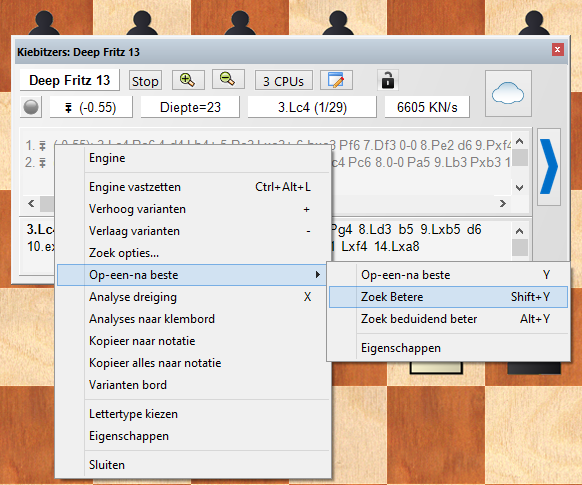This screenshot has height=485, width=582.
Task: Choose Lettertype kiezen menu entry
Action: 193,414
